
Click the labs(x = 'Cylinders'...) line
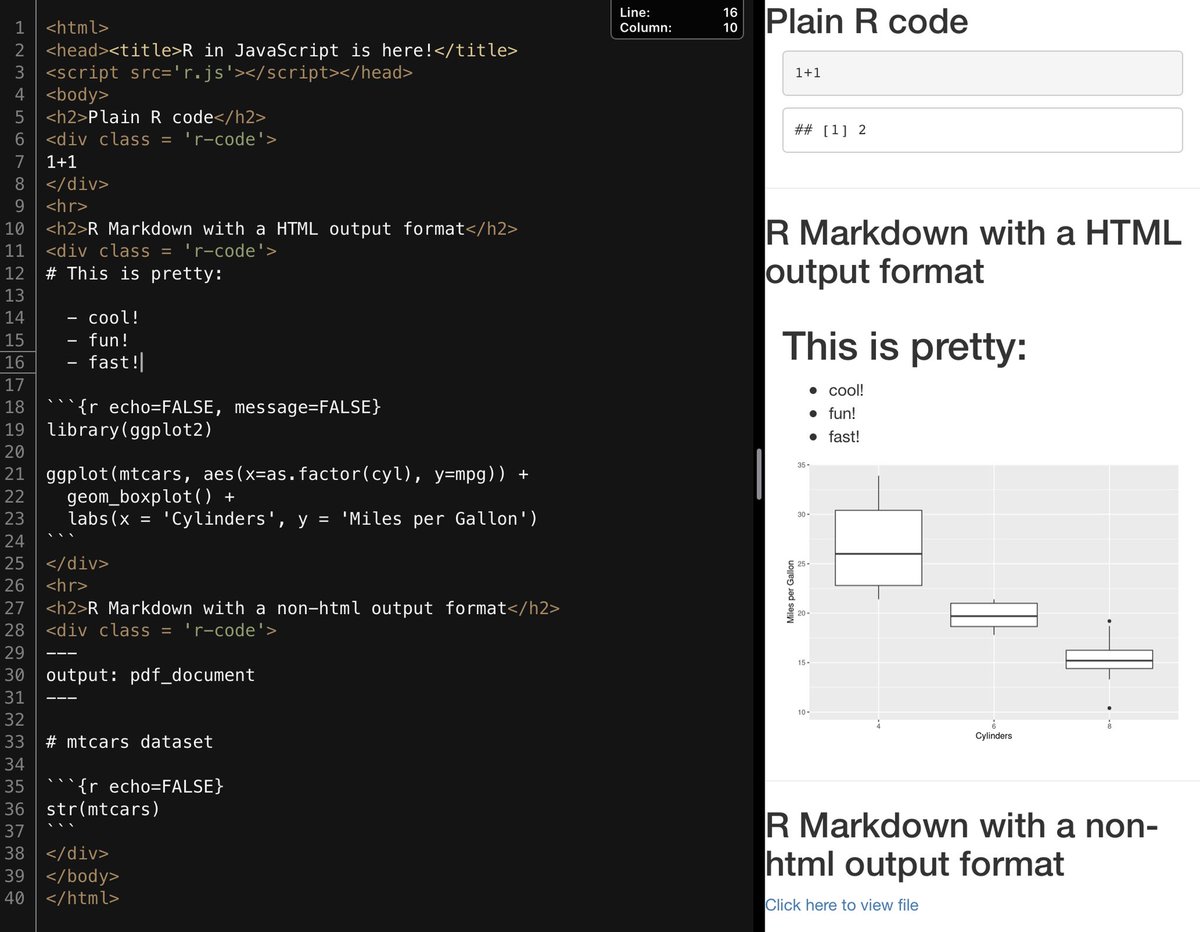pos(302,519)
